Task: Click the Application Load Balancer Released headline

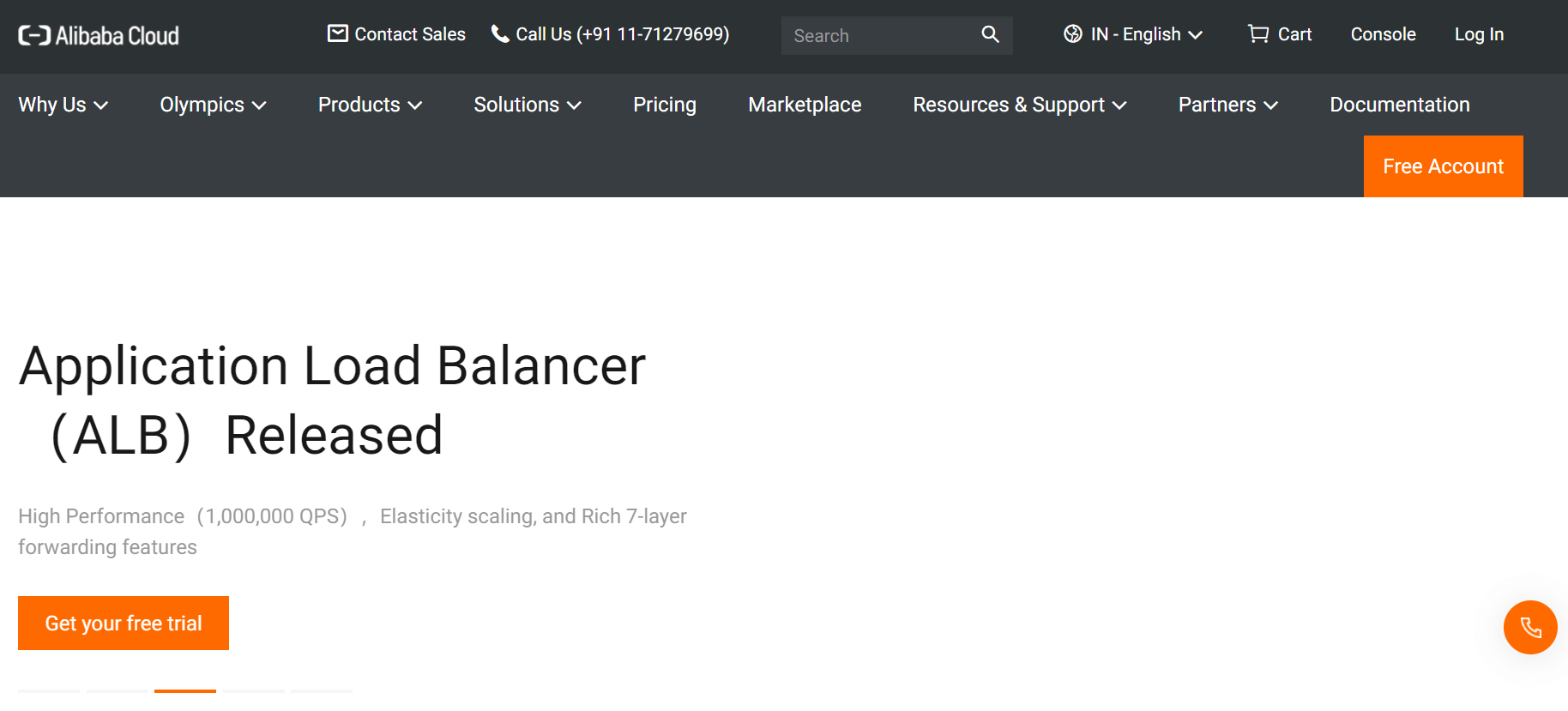Action: (332, 401)
